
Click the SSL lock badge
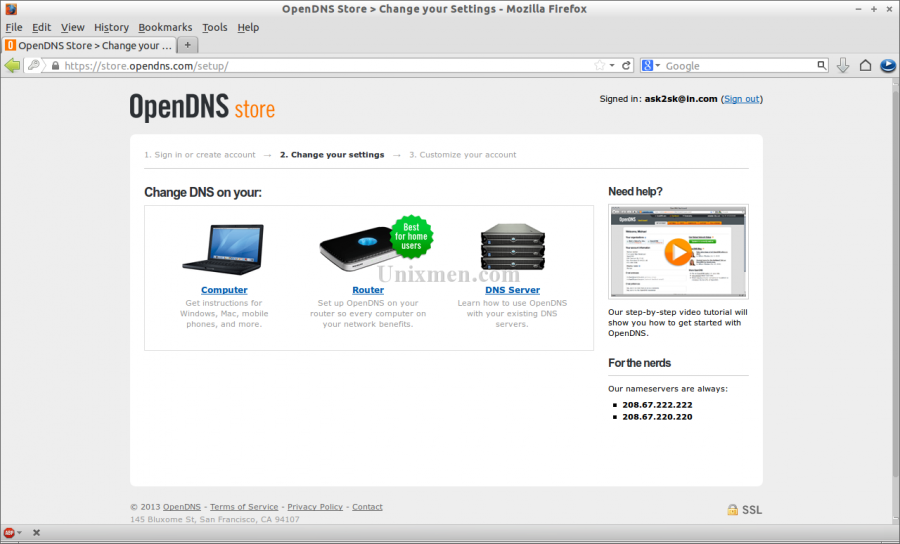click(x=744, y=510)
